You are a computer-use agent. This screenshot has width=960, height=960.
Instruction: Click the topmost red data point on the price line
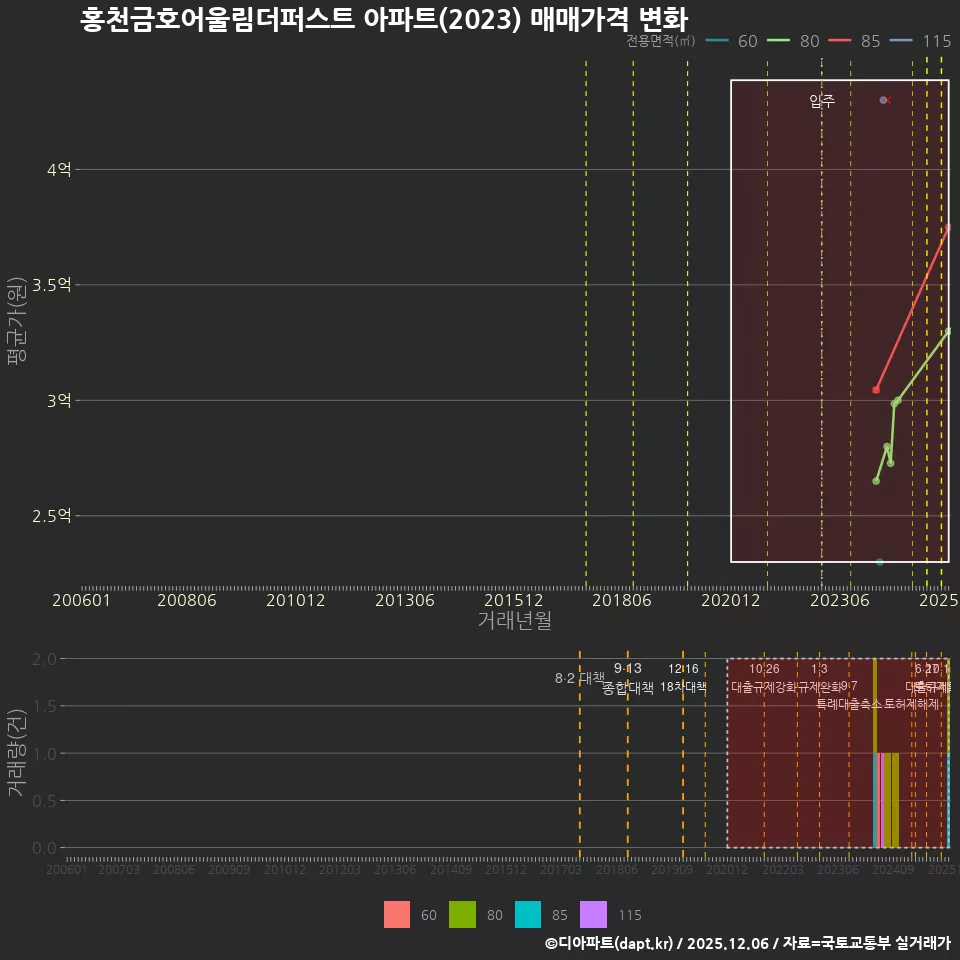[x=947, y=228]
